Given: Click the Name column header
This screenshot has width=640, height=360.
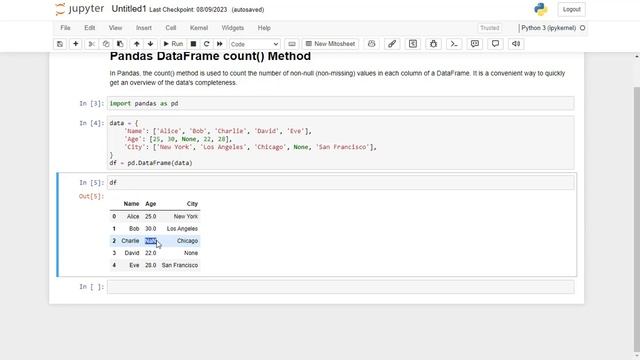Looking at the screenshot, I should click(x=131, y=204).
